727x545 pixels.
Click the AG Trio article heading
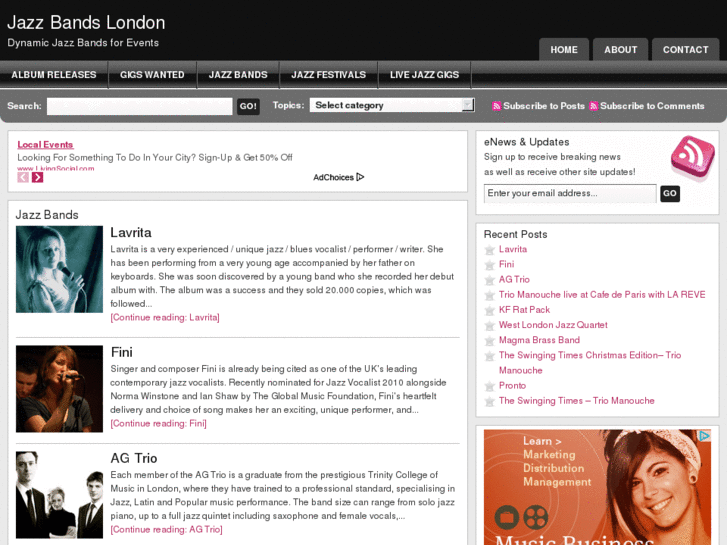click(x=134, y=458)
